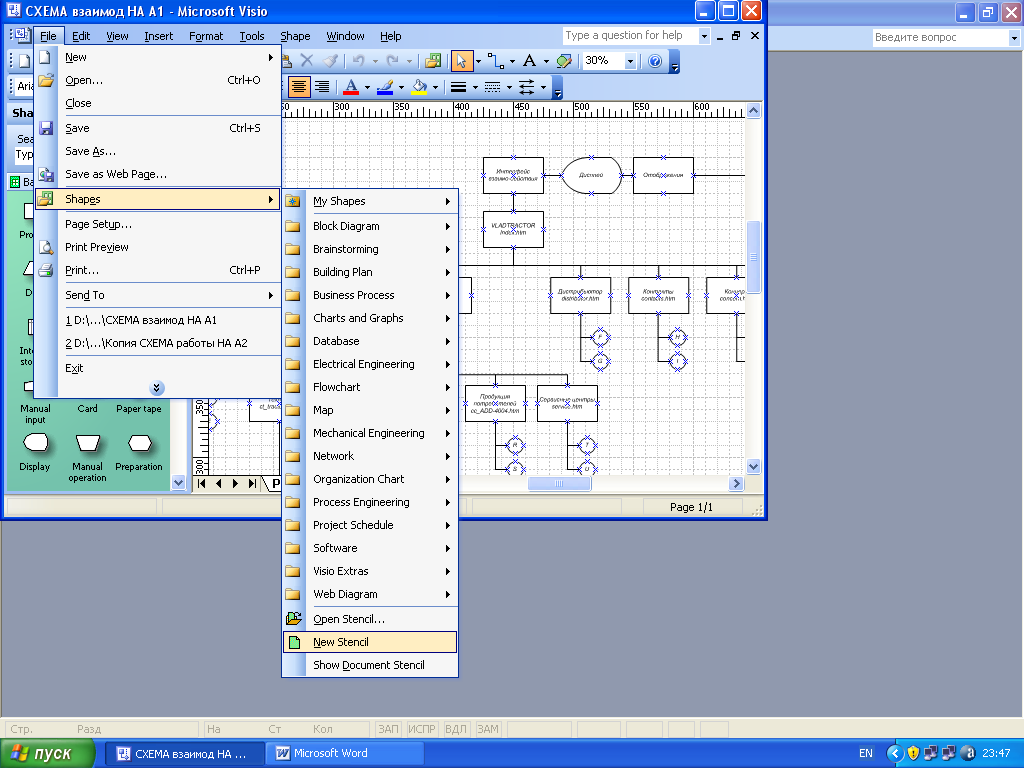Go to first page tab navigation arrow

201,483
